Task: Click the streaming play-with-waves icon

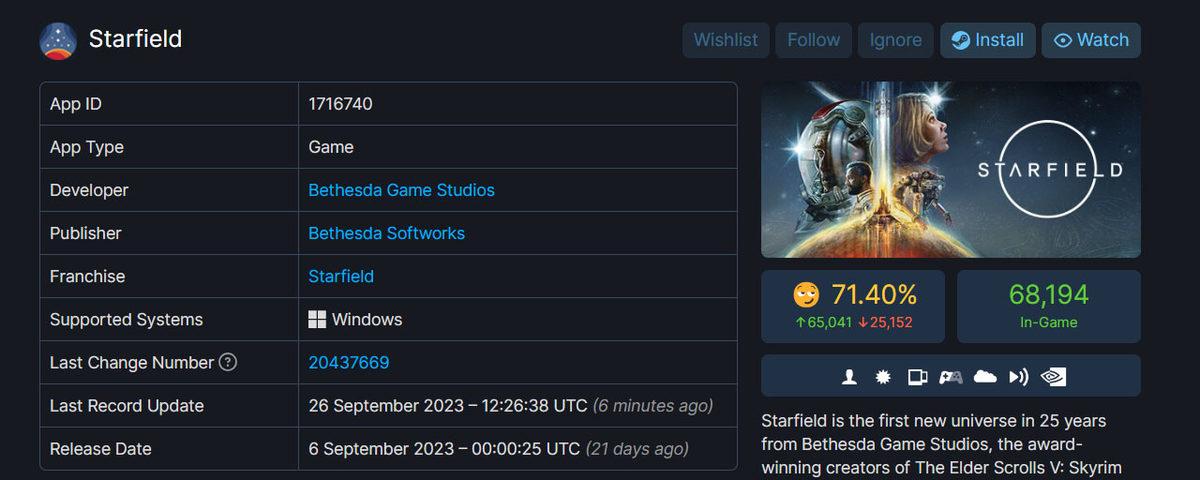Action: tap(1019, 376)
